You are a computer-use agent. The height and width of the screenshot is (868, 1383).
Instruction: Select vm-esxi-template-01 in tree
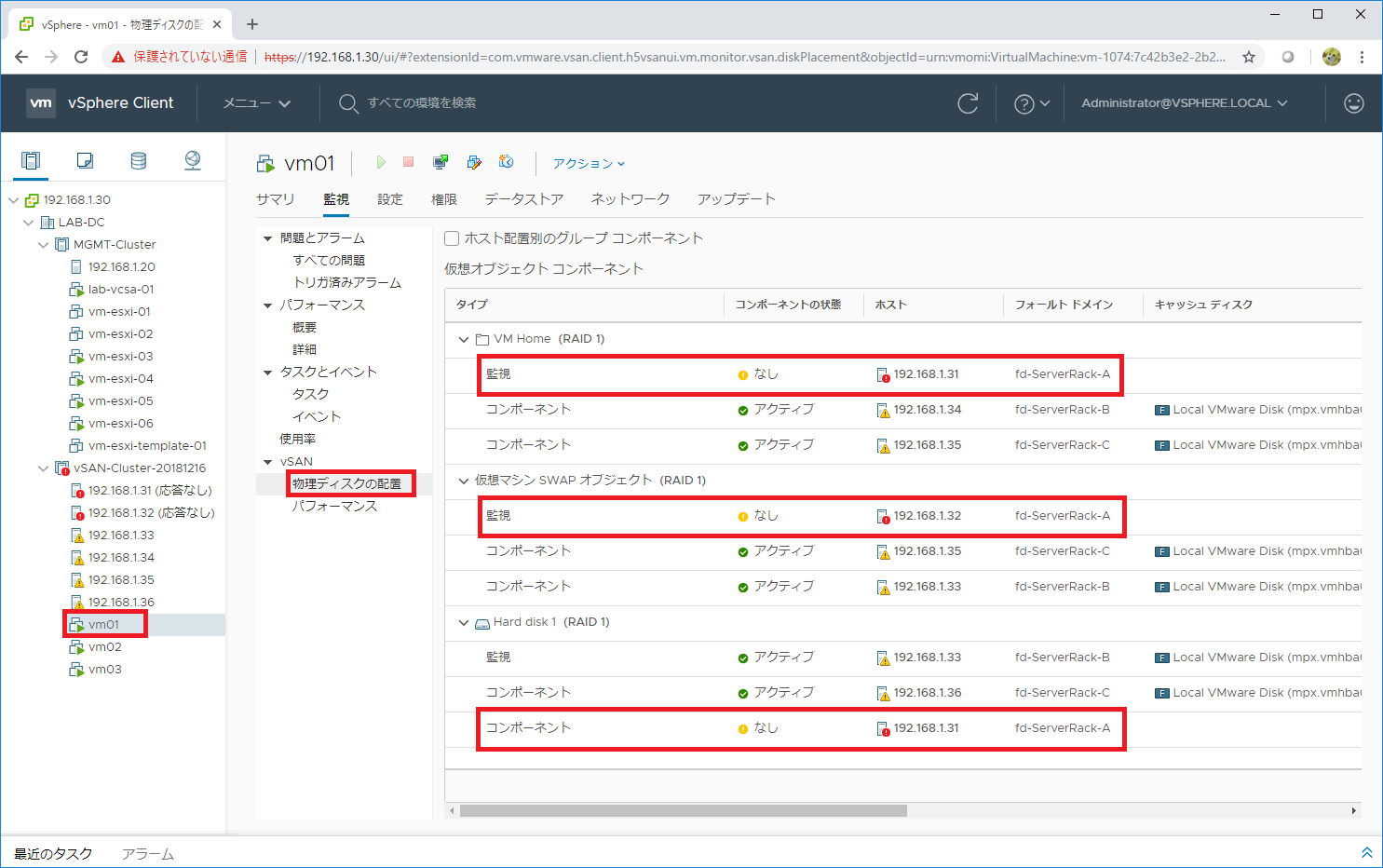point(147,446)
